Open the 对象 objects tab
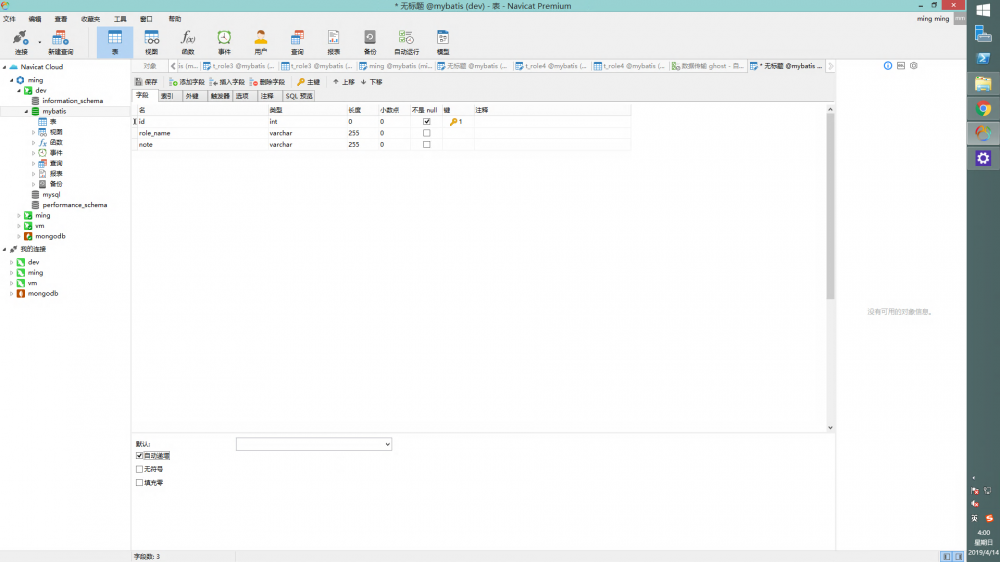Viewport: 1000px width, 562px height. point(150,66)
